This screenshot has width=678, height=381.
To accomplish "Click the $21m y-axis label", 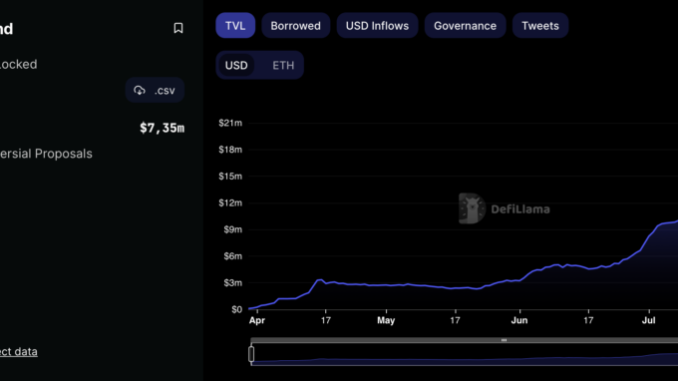I will 230,123.
